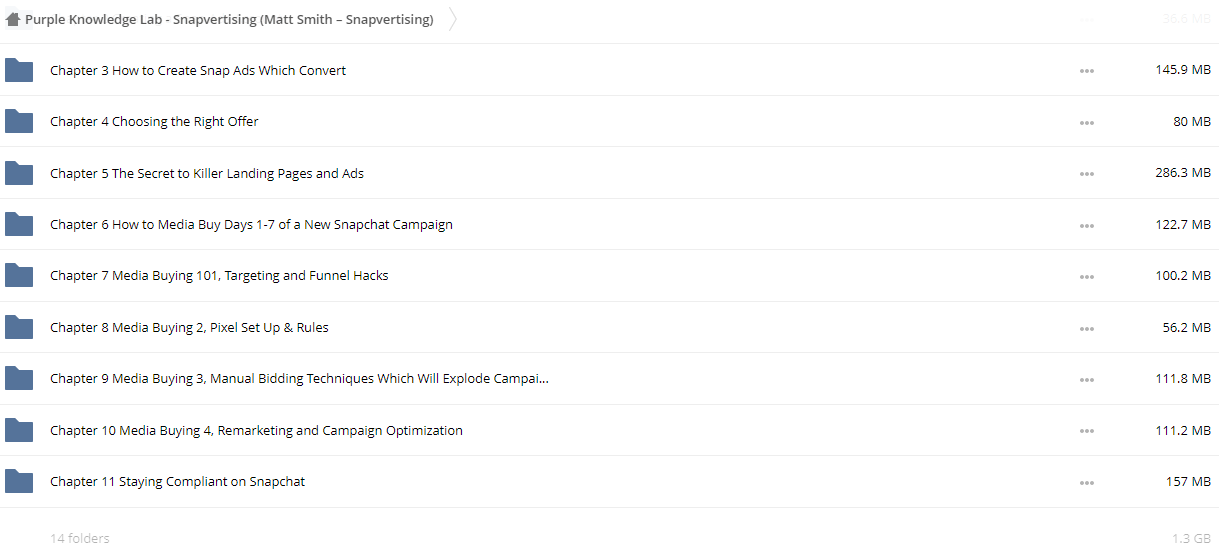1219x560 pixels.
Task: Show the three-dot menu for Chapter 5
Action: point(1087,174)
